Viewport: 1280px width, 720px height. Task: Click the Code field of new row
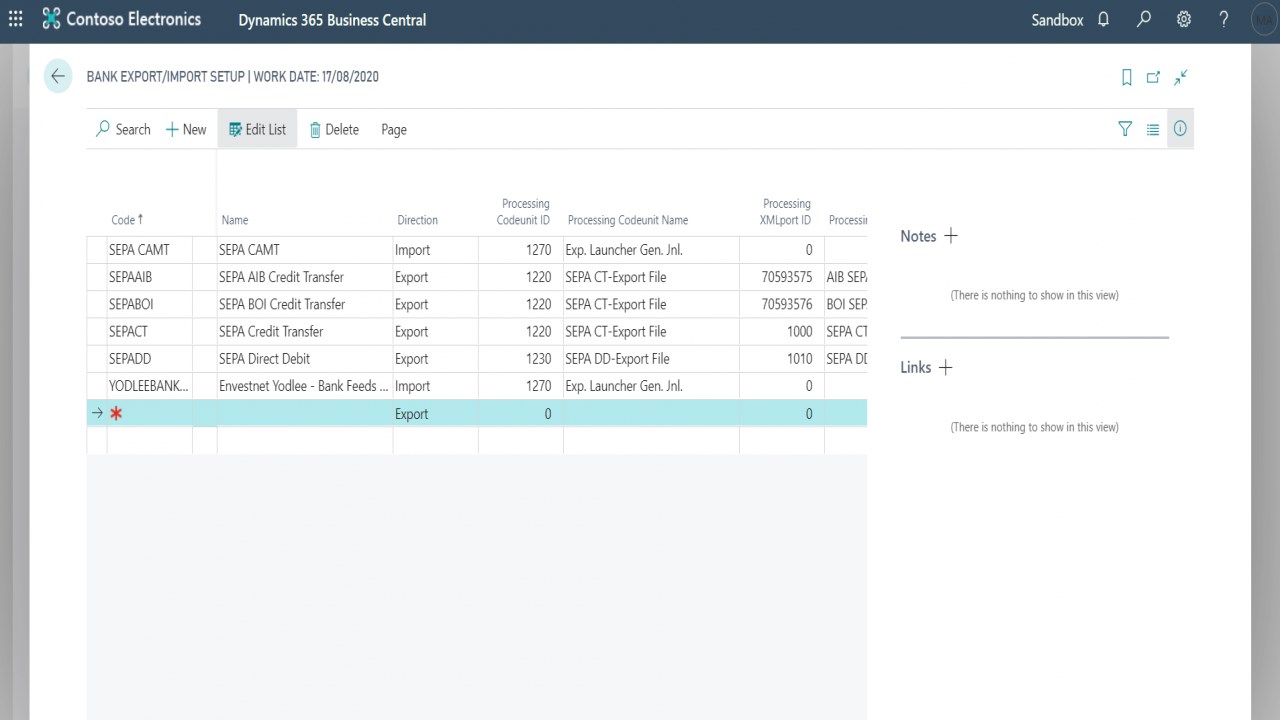click(x=150, y=413)
